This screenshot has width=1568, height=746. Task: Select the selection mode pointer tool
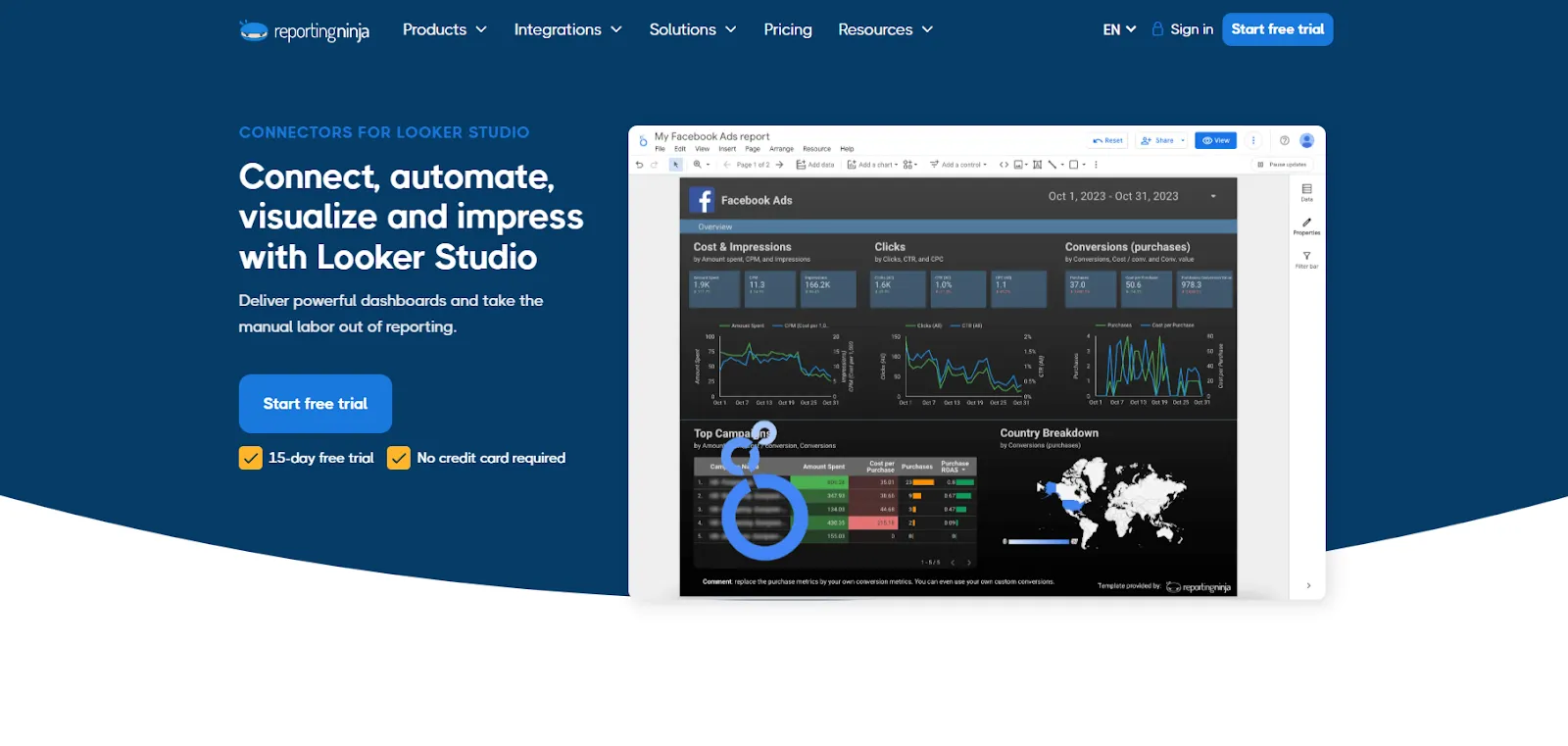click(676, 165)
